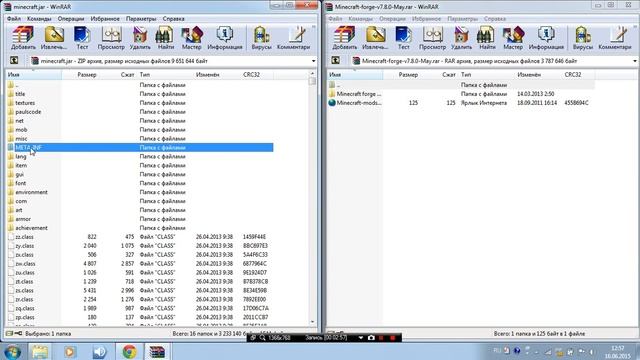Select zw.class file row
The width and height of the screenshot is (640, 360).
point(140,264)
